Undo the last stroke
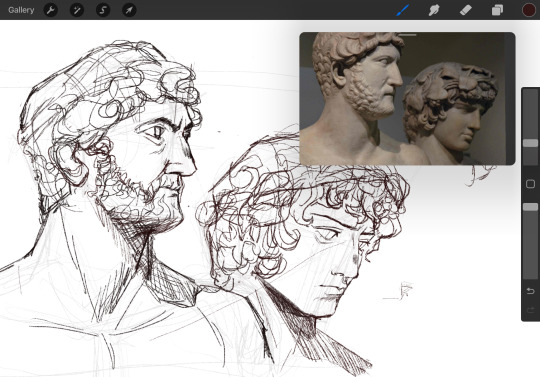The width and height of the screenshot is (540, 377). (x=530, y=291)
